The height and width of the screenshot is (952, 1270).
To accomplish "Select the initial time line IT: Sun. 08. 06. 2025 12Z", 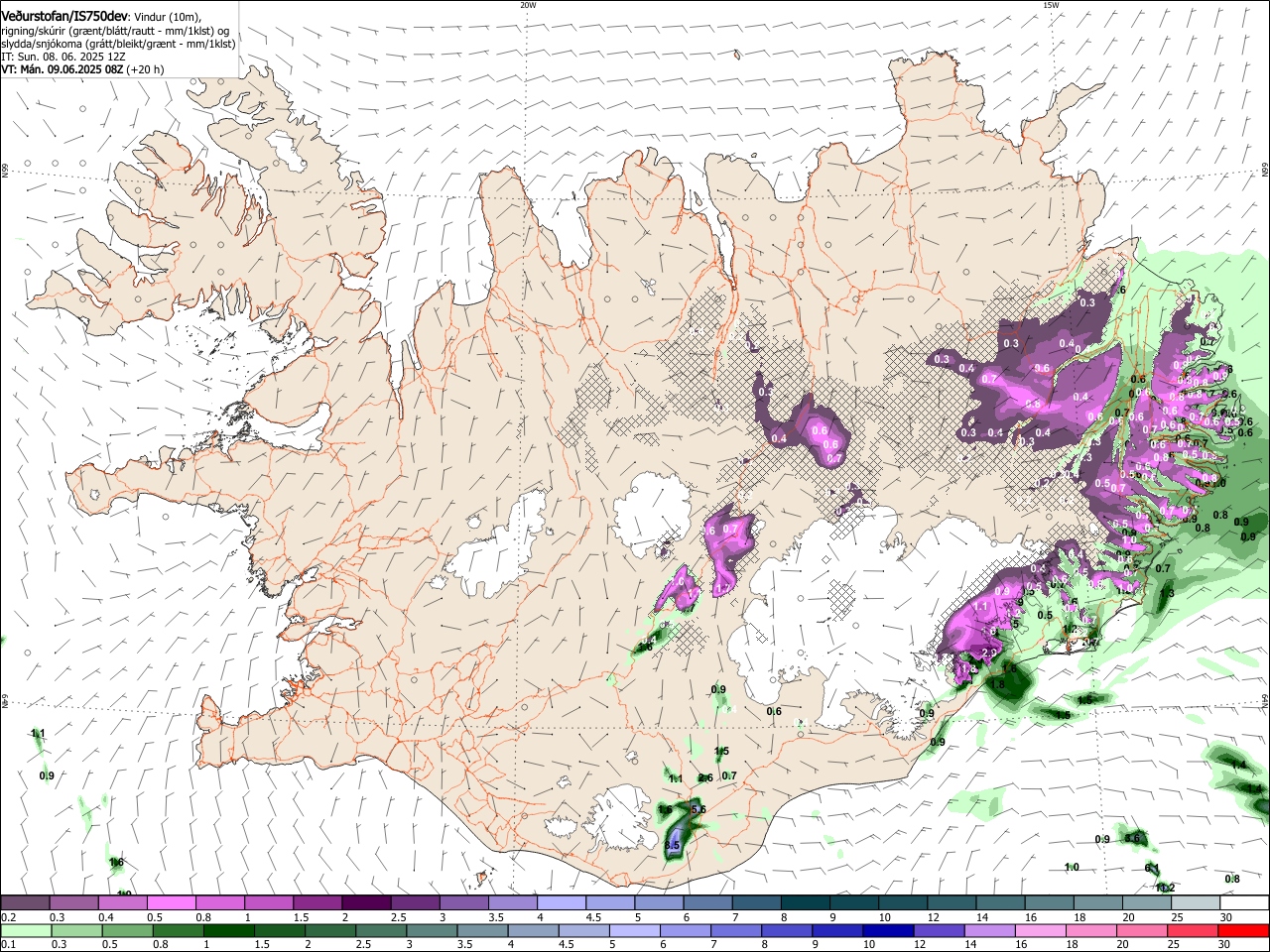I will pos(63,57).
